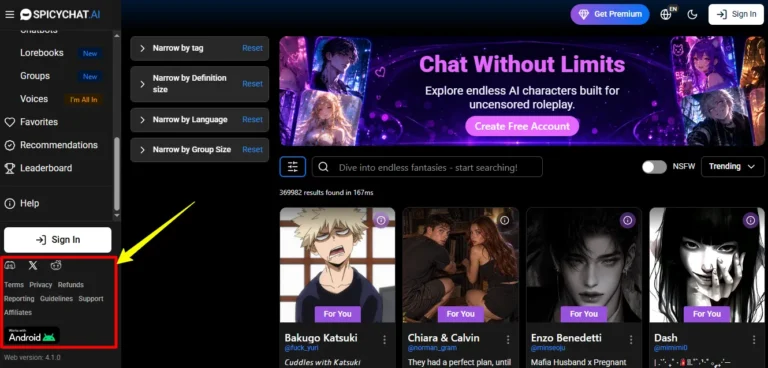768x368 pixels.
Task: Open more options for Bakugo Katsuki
Action: pyautogui.click(x=384, y=340)
